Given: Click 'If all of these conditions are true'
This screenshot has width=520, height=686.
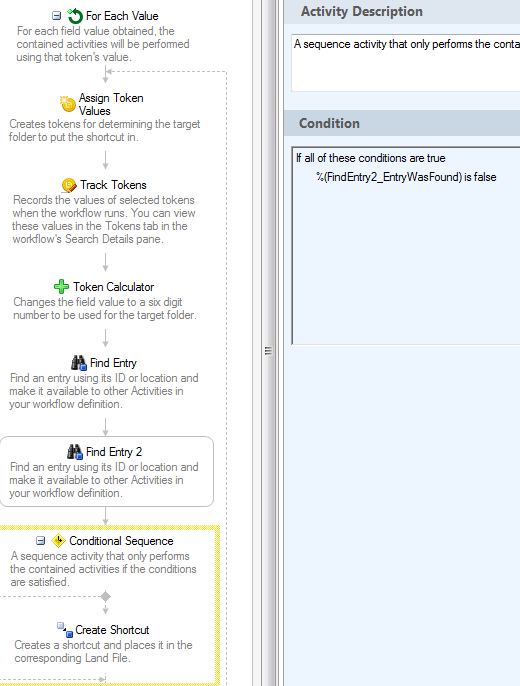Looking at the screenshot, I should [x=370, y=158].
